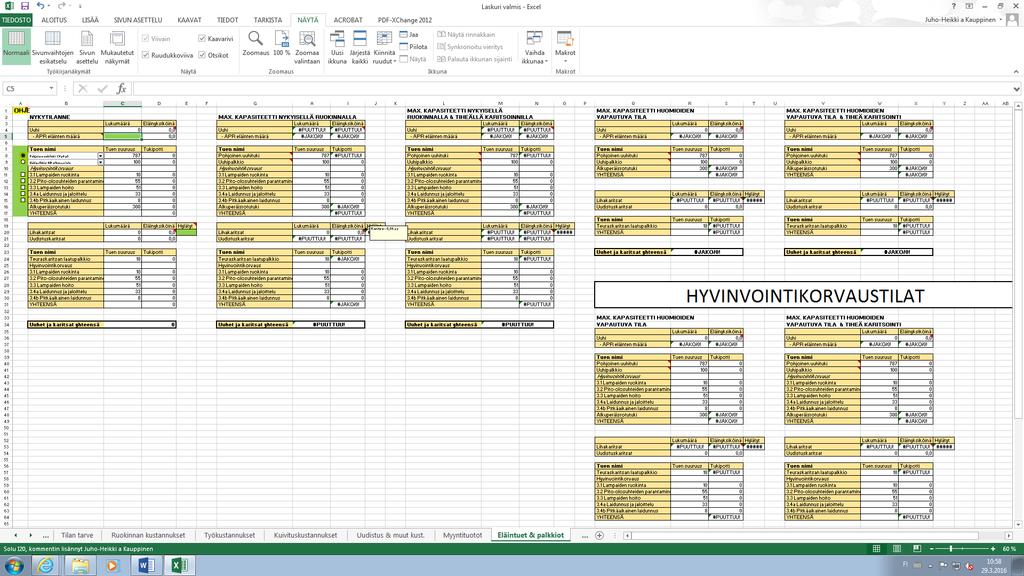Undo the last action

(x=40, y=6)
